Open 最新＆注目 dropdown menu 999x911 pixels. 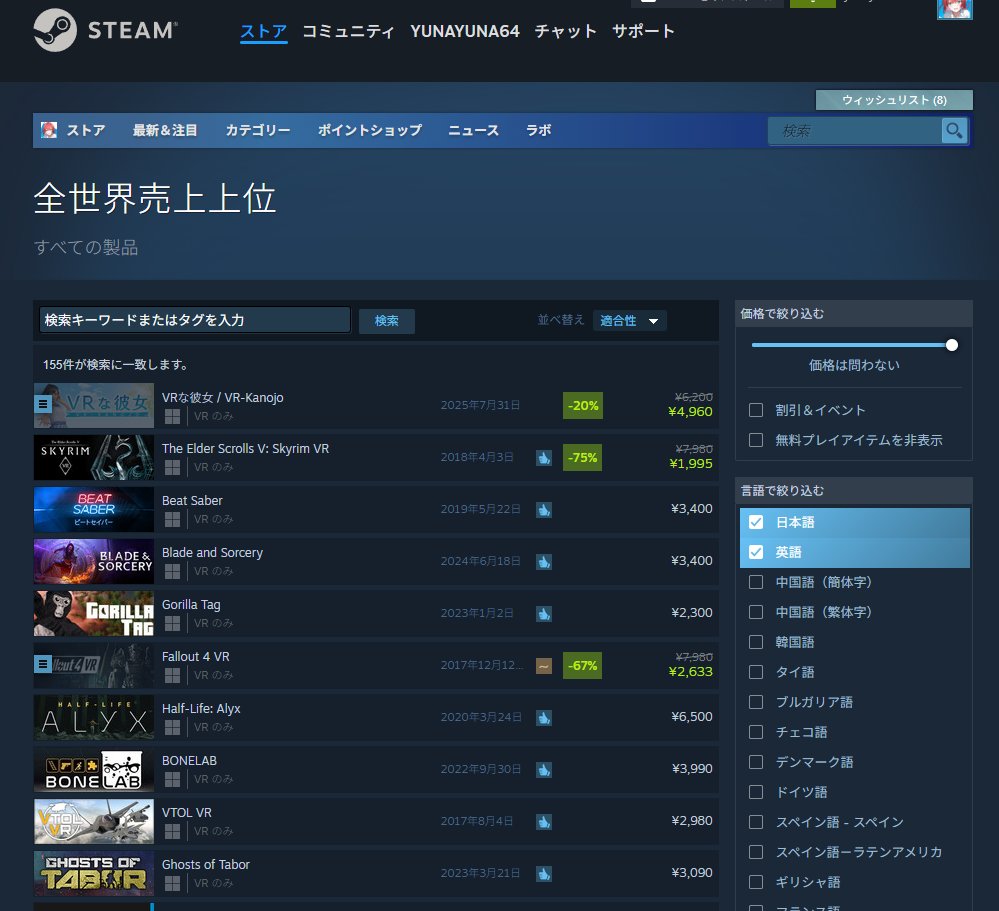(165, 131)
